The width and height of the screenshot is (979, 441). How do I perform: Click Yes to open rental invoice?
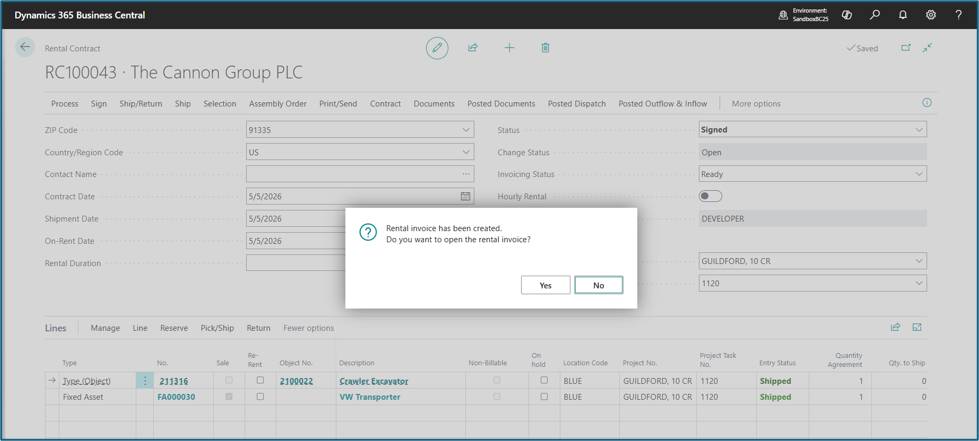pos(546,285)
